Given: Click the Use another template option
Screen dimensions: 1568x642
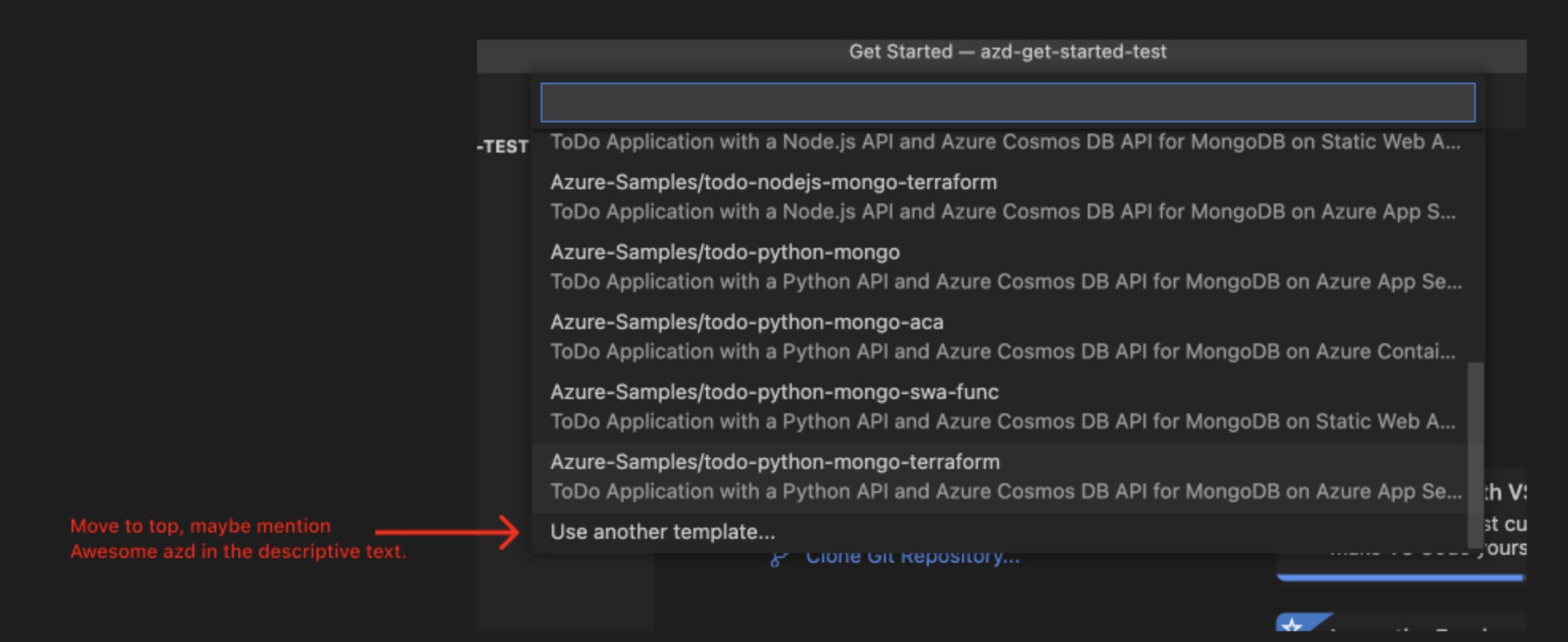Looking at the screenshot, I should tap(662, 532).
